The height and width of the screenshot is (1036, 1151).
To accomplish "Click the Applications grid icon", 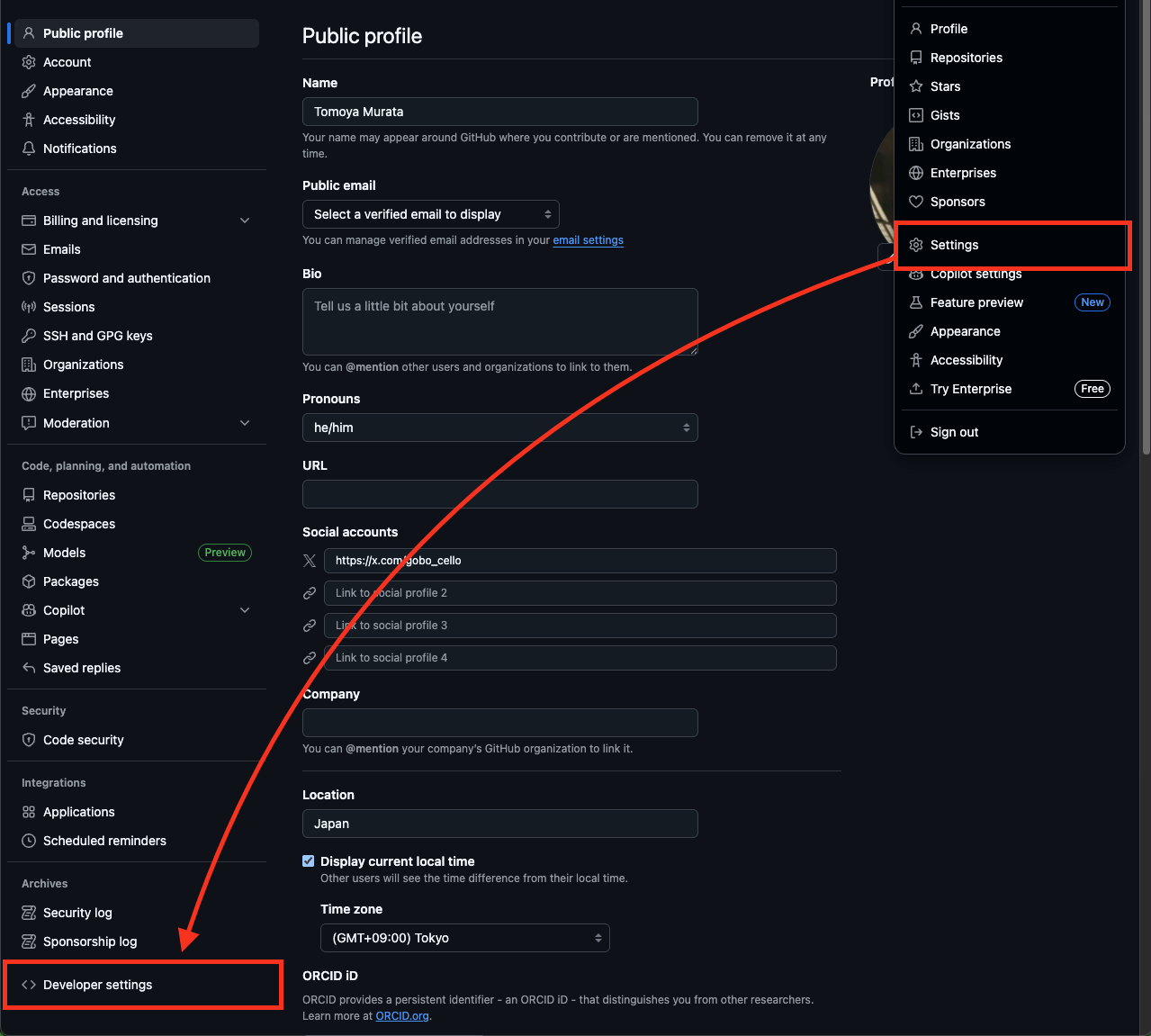I will click(29, 812).
